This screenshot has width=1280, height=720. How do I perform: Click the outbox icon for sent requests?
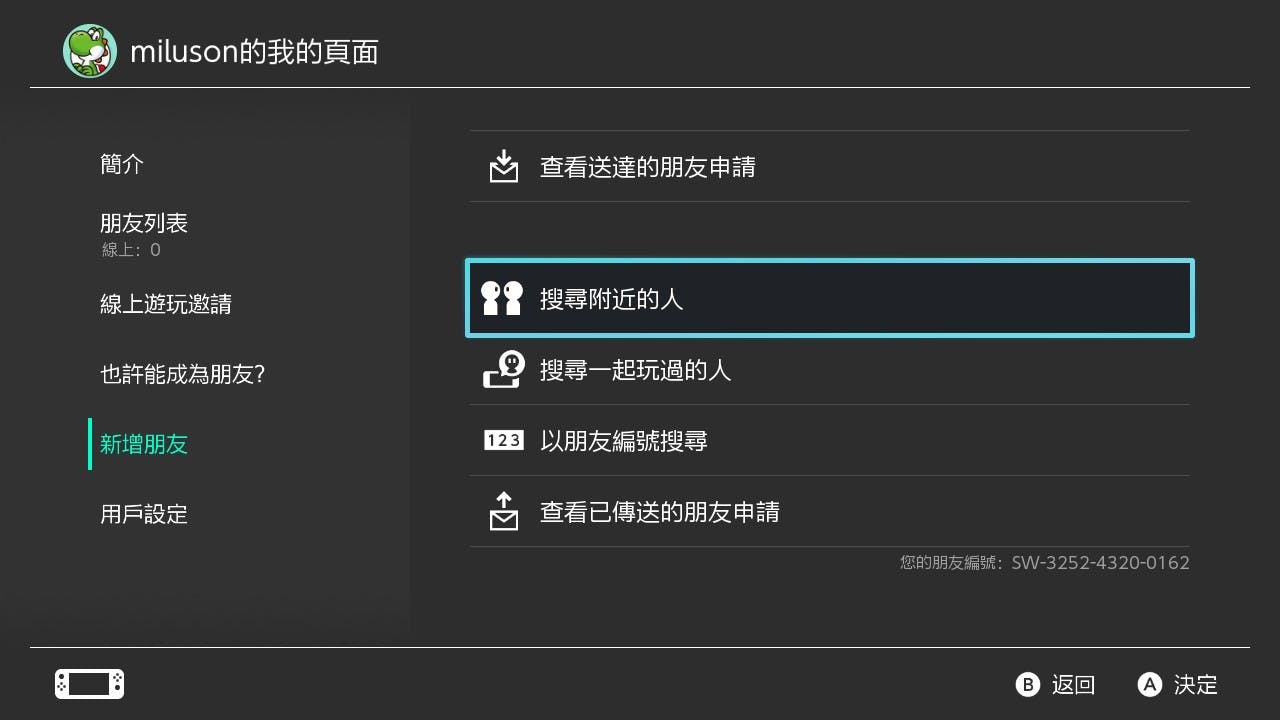[504, 511]
